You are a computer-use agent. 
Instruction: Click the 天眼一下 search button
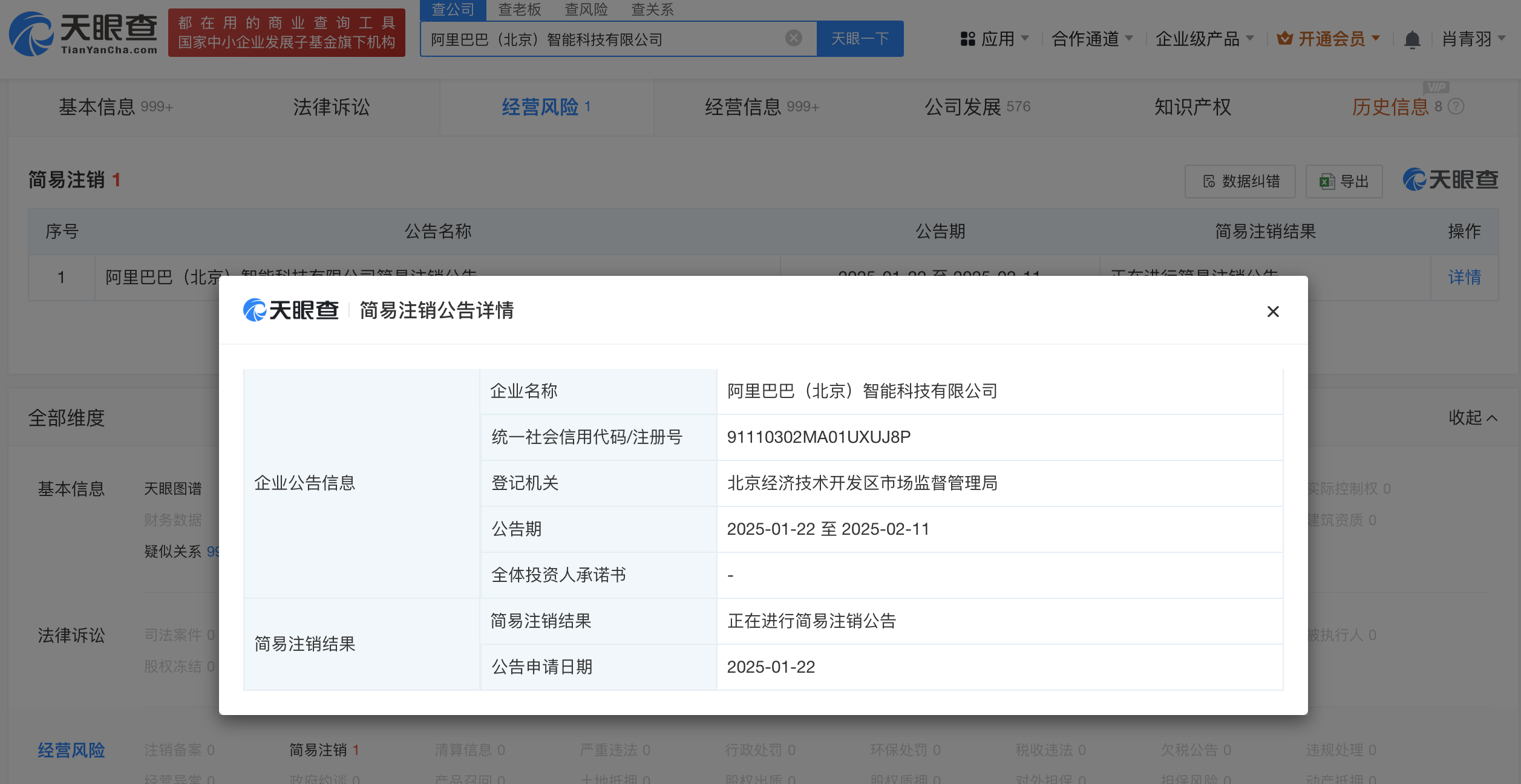(x=860, y=39)
